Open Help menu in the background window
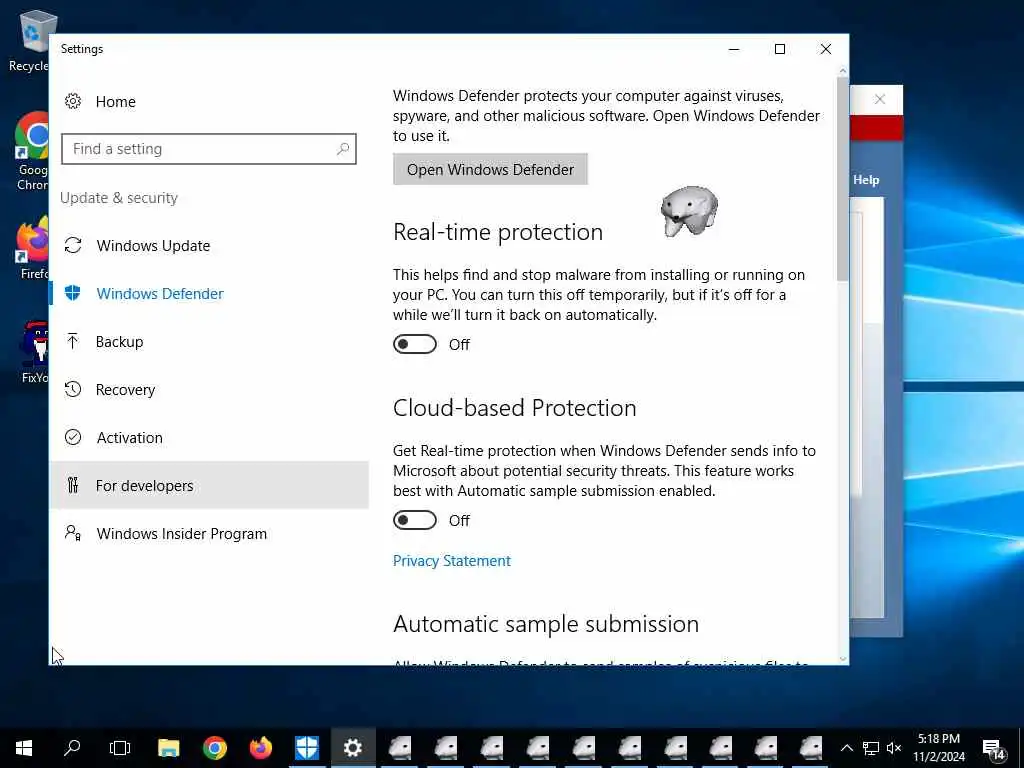Screen dimensions: 1024x768 (866, 180)
